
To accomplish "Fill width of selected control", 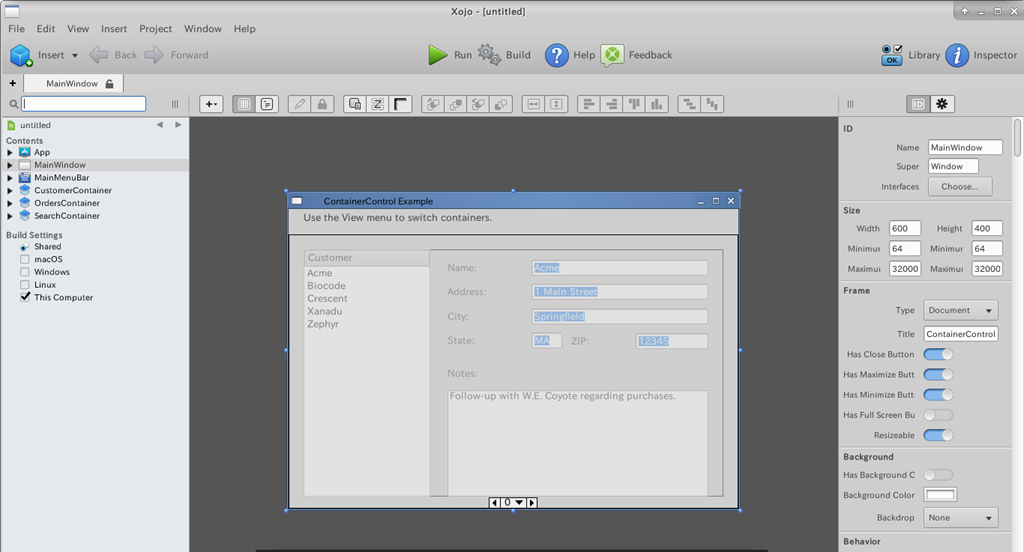I will (534, 104).
